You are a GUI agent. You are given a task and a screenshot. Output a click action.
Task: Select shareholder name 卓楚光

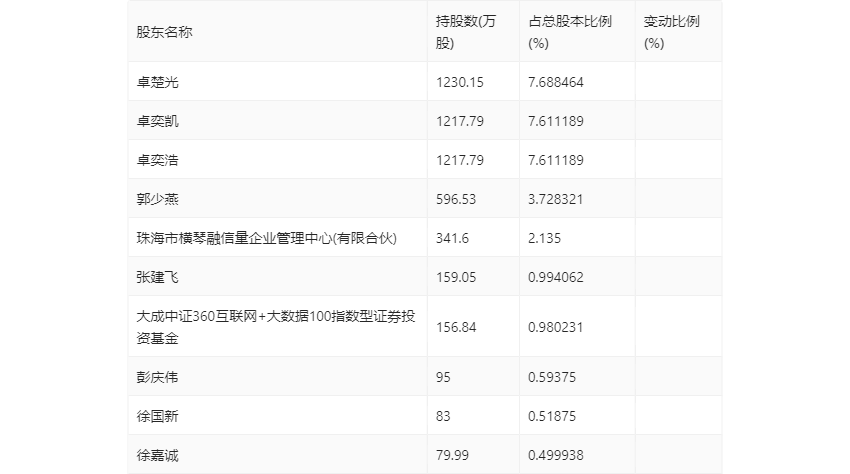(x=157, y=82)
